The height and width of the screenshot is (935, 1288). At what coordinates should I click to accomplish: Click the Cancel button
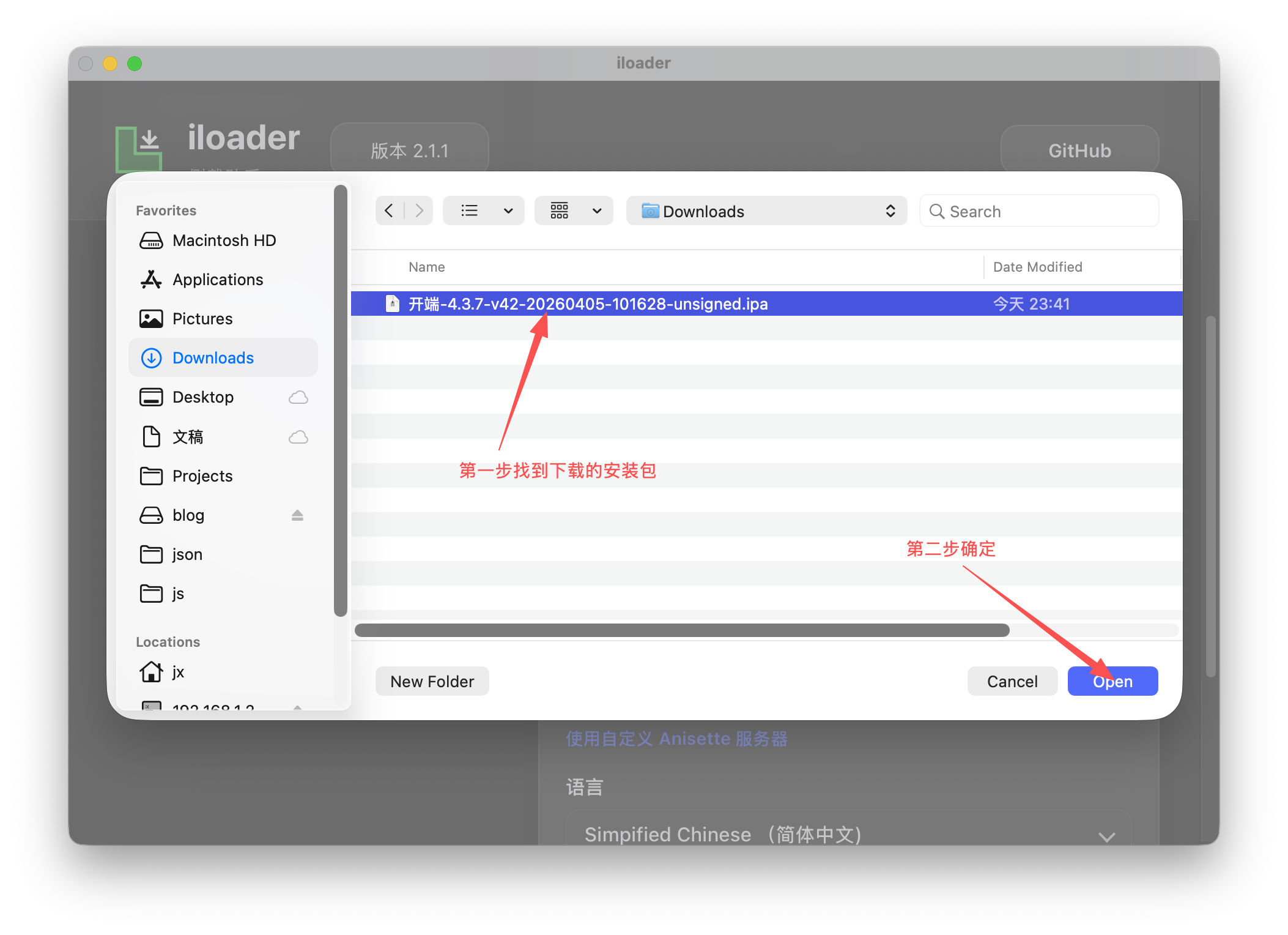[x=1012, y=681]
